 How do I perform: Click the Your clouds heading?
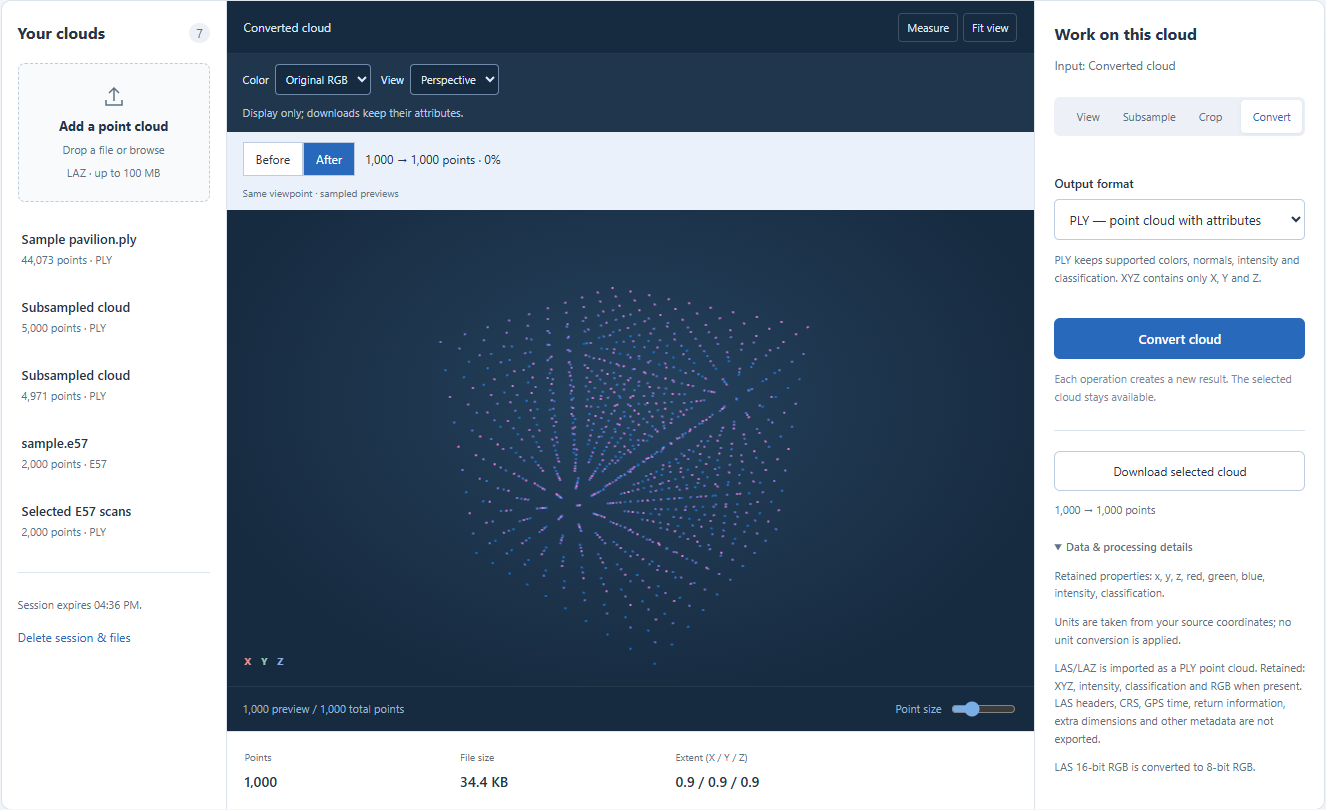pos(61,34)
